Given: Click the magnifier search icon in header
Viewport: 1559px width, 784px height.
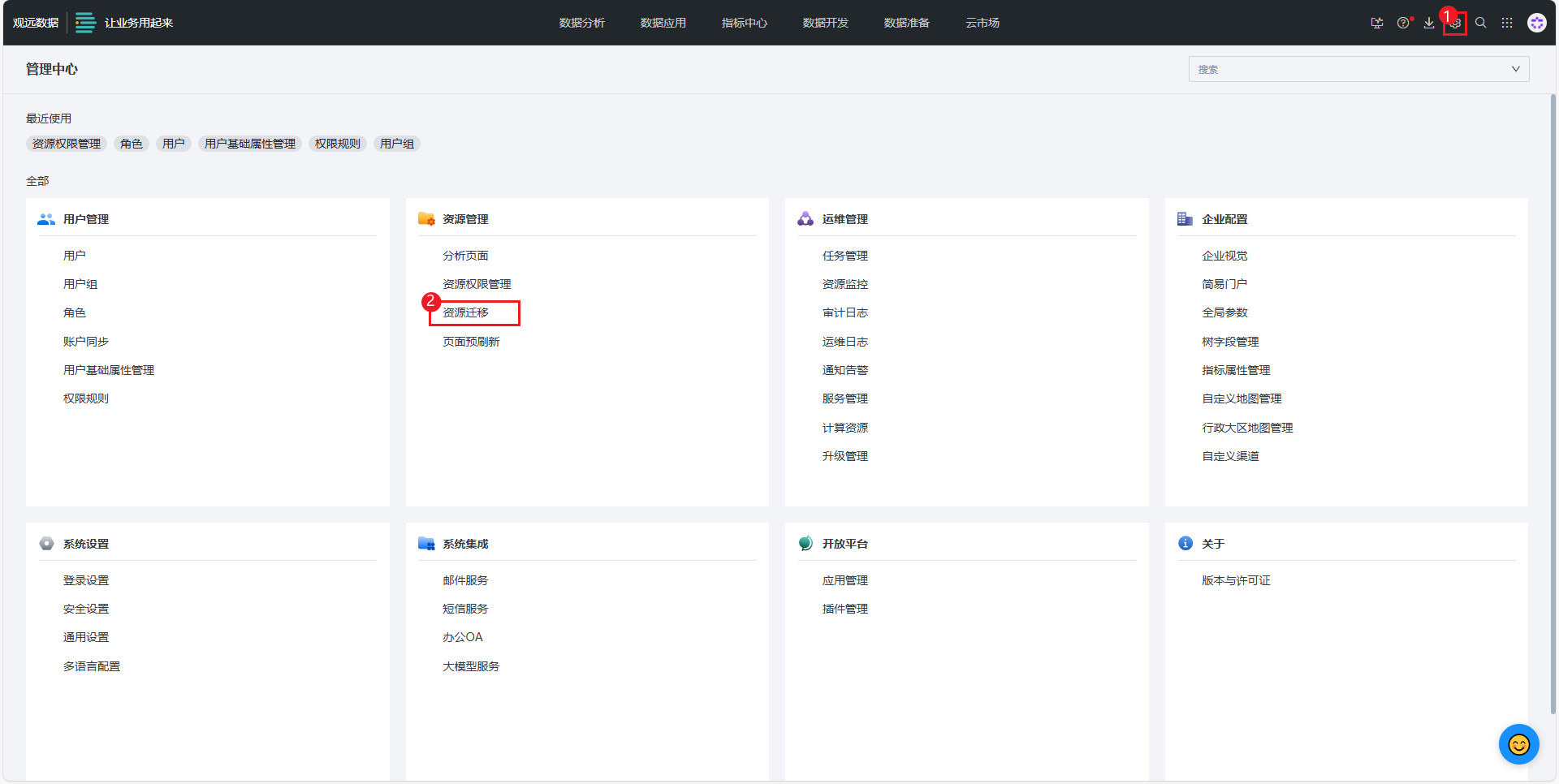Looking at the screenshot, I should [x=1480, y=23].
